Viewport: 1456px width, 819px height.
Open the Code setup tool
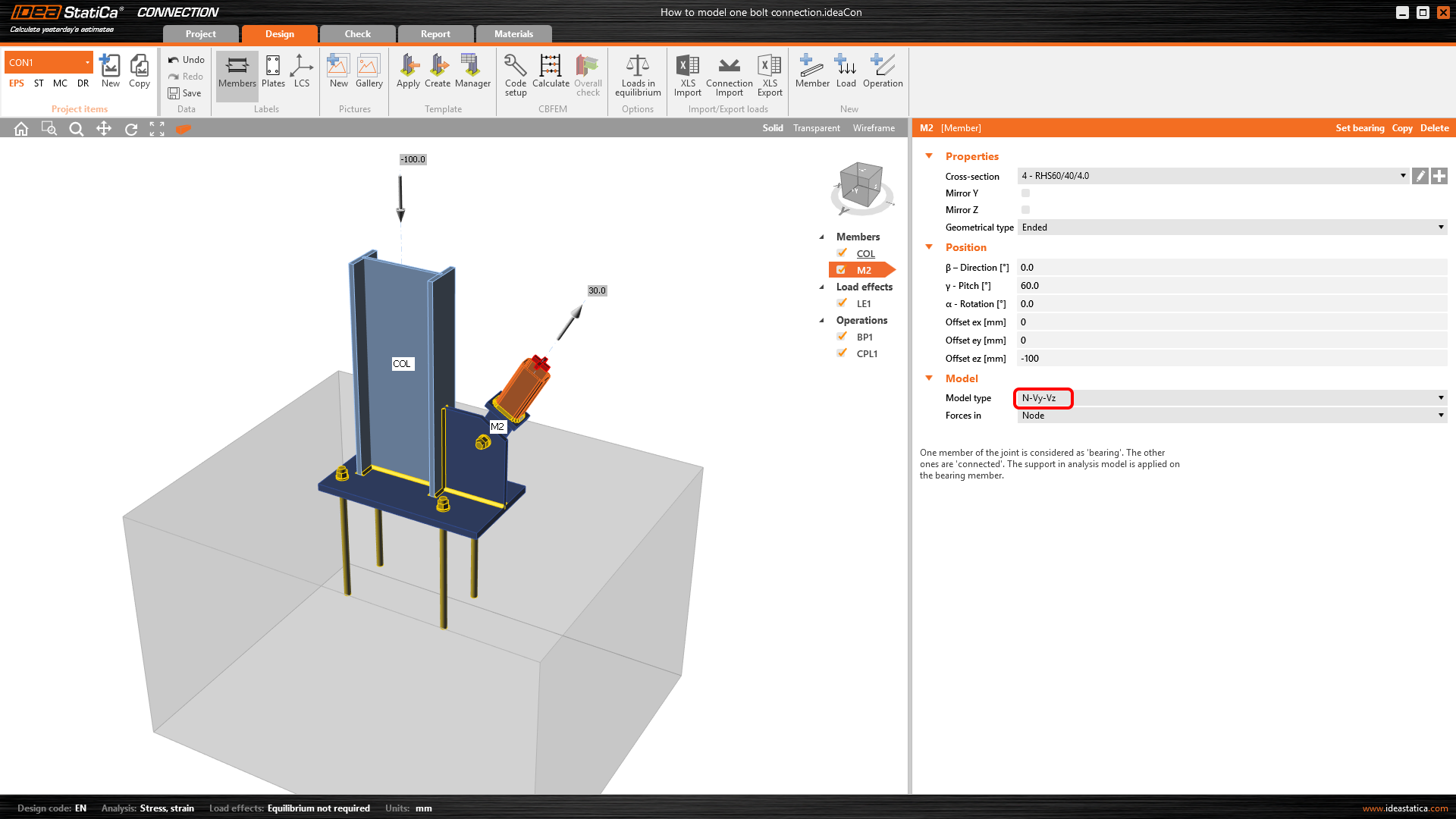point(516,74)
